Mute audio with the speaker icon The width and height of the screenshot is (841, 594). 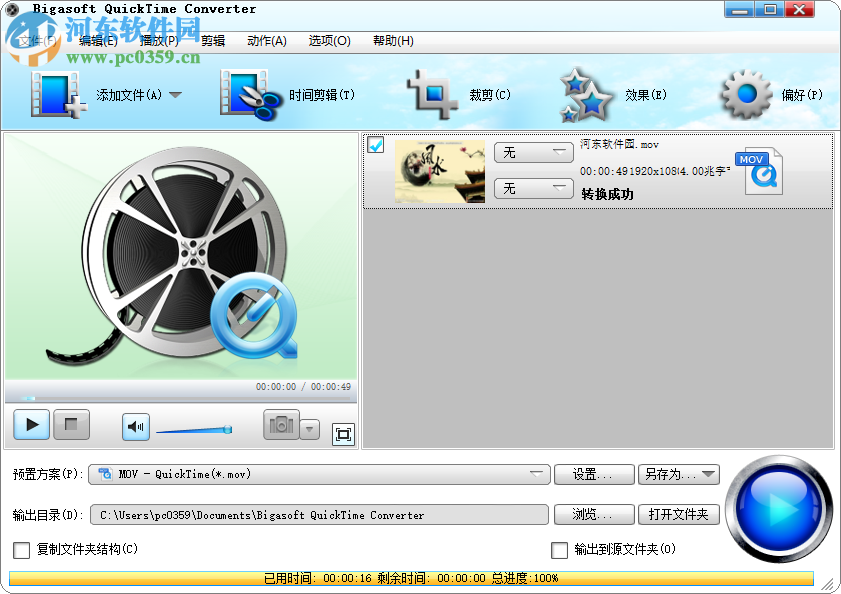(x=133, y=425)
